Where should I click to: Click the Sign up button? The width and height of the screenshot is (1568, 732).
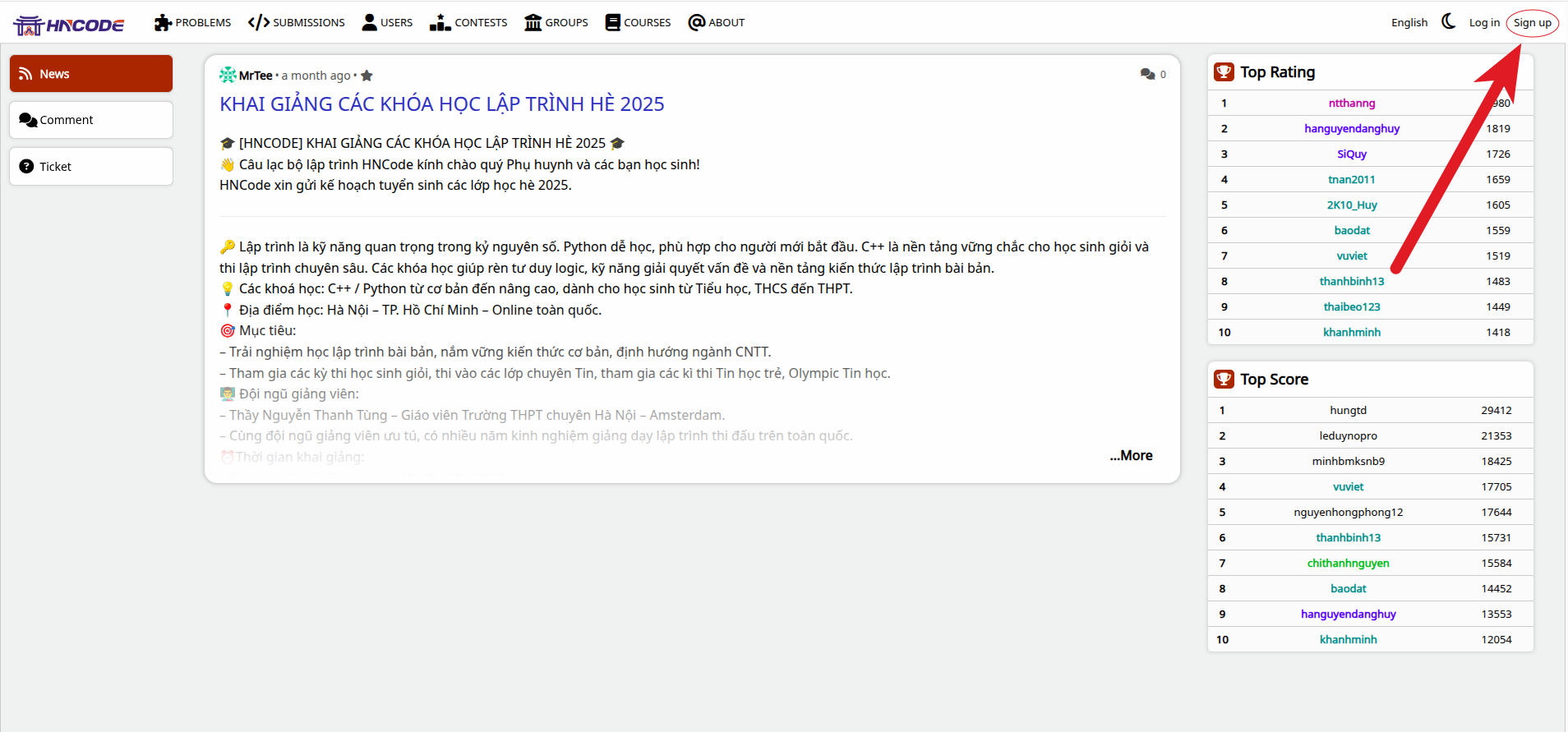point(1533,23)
